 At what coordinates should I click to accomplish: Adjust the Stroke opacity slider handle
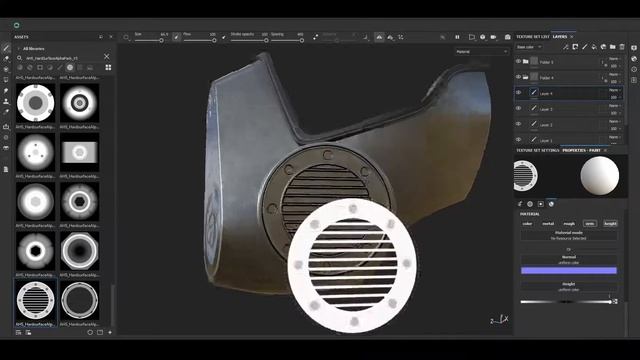pyautogui.click(x=266, y=40)
